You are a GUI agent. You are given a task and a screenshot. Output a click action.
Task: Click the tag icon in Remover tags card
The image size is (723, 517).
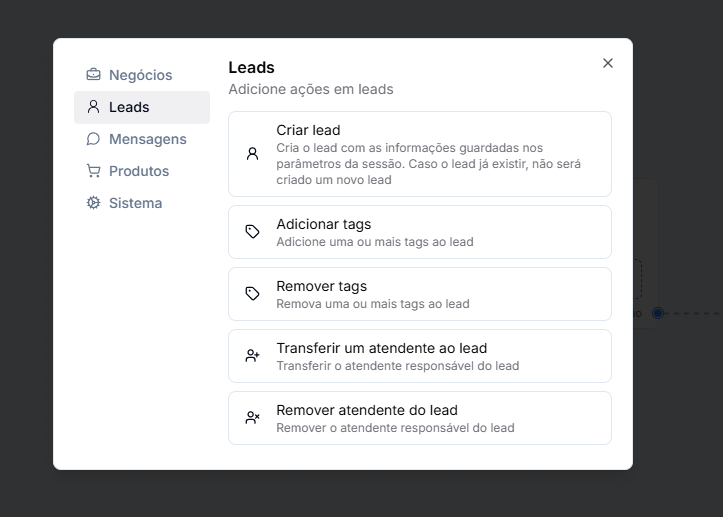point(252,293)
